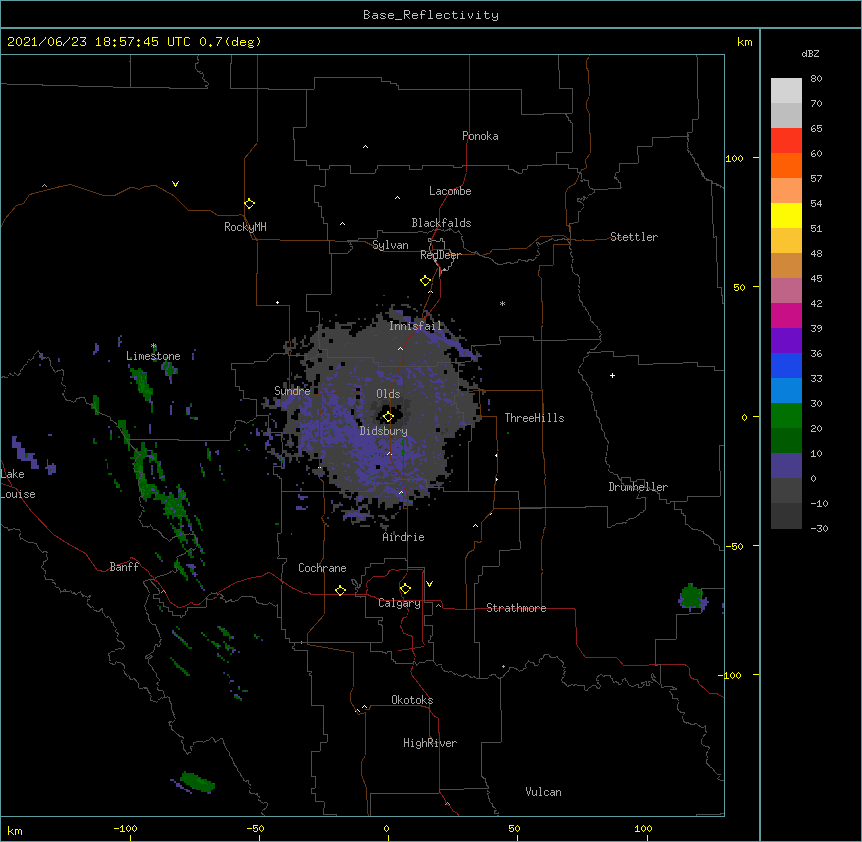
Task: Select the royal blue swatch in the dBZ legend
Action: 786,365
